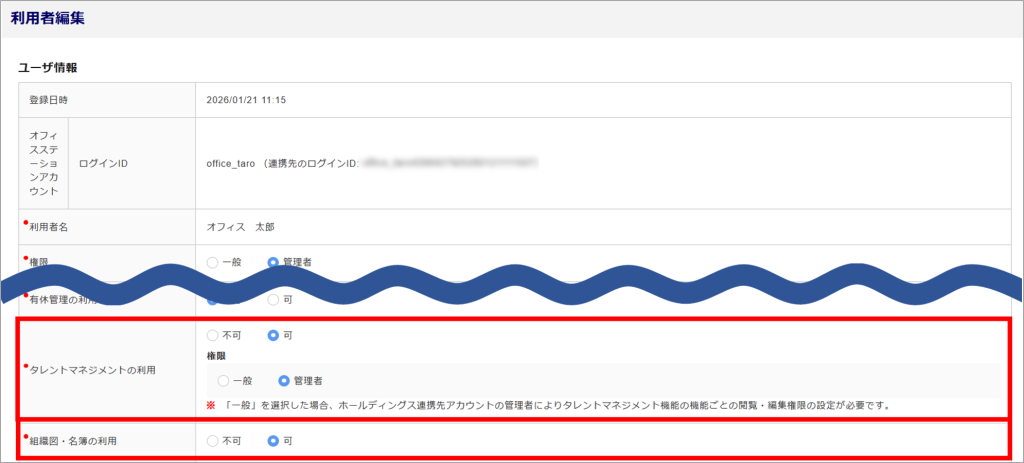The image size is (1024, 463).
Task: Click the 登録日時 label cell
Action: (107, 100)
